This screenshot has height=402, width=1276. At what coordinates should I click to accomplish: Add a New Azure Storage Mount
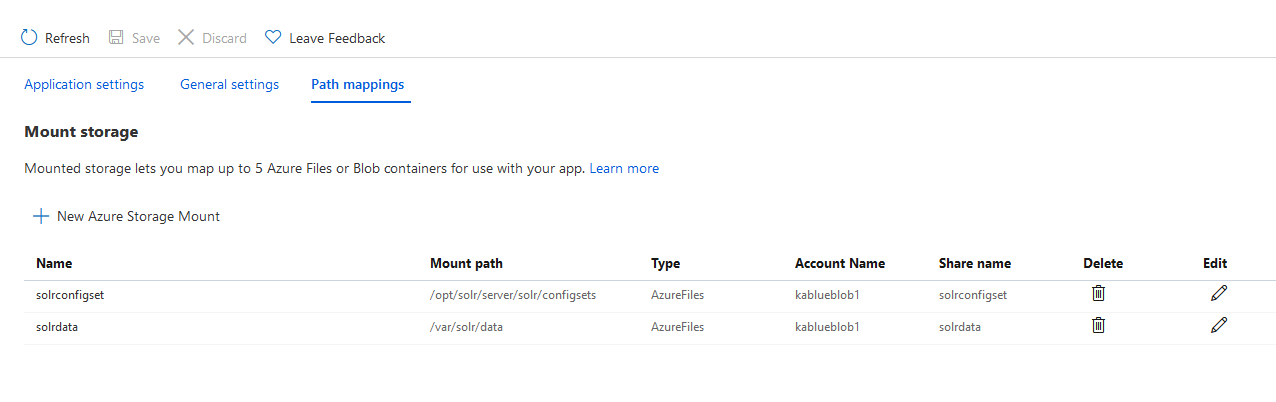(127, 216)
